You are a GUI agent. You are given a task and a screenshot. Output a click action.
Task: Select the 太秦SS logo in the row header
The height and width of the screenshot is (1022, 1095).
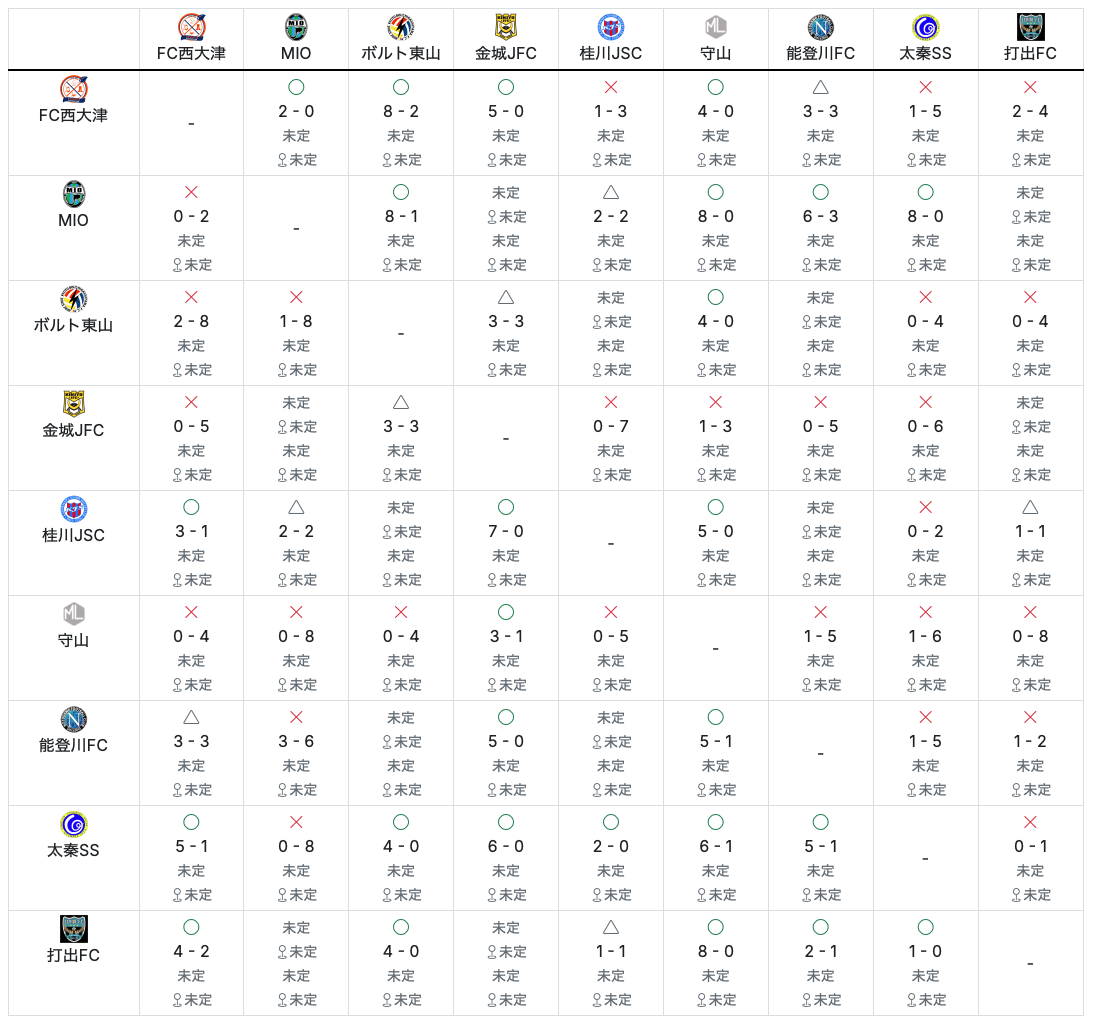[73, 824]
